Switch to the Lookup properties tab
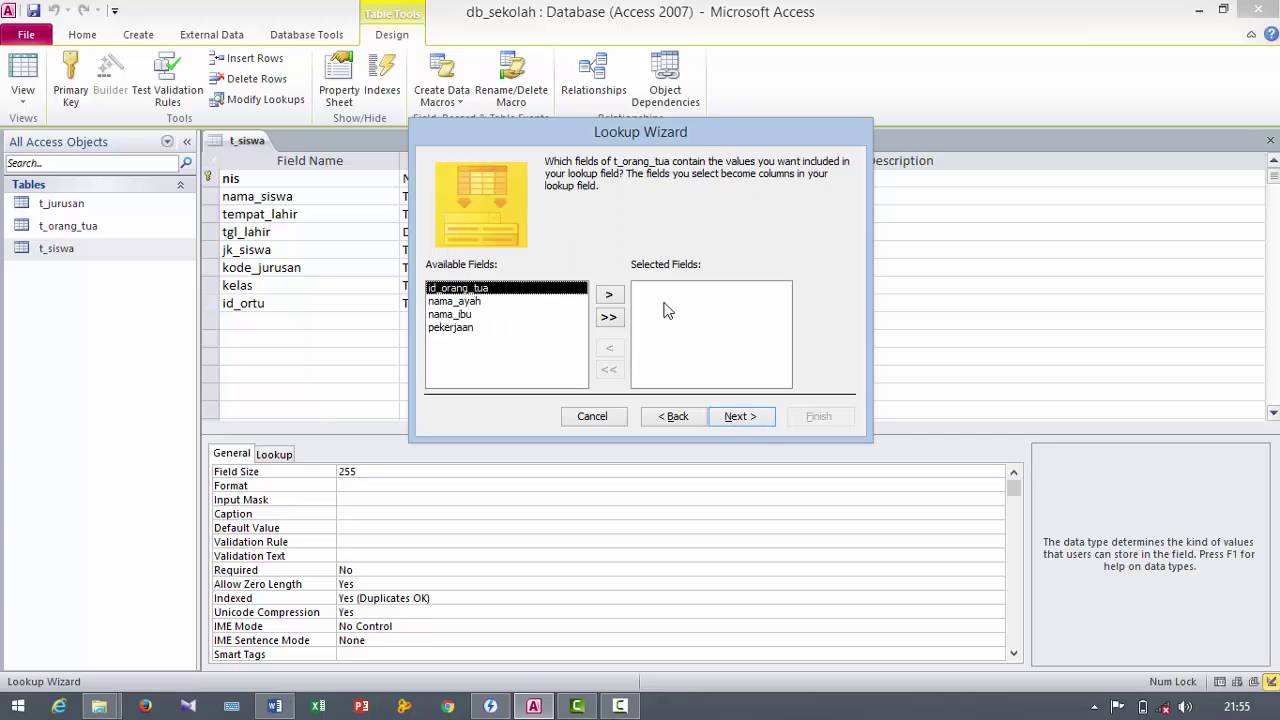The width and height of the screenshot is (1280, 720). click(274, 454)
